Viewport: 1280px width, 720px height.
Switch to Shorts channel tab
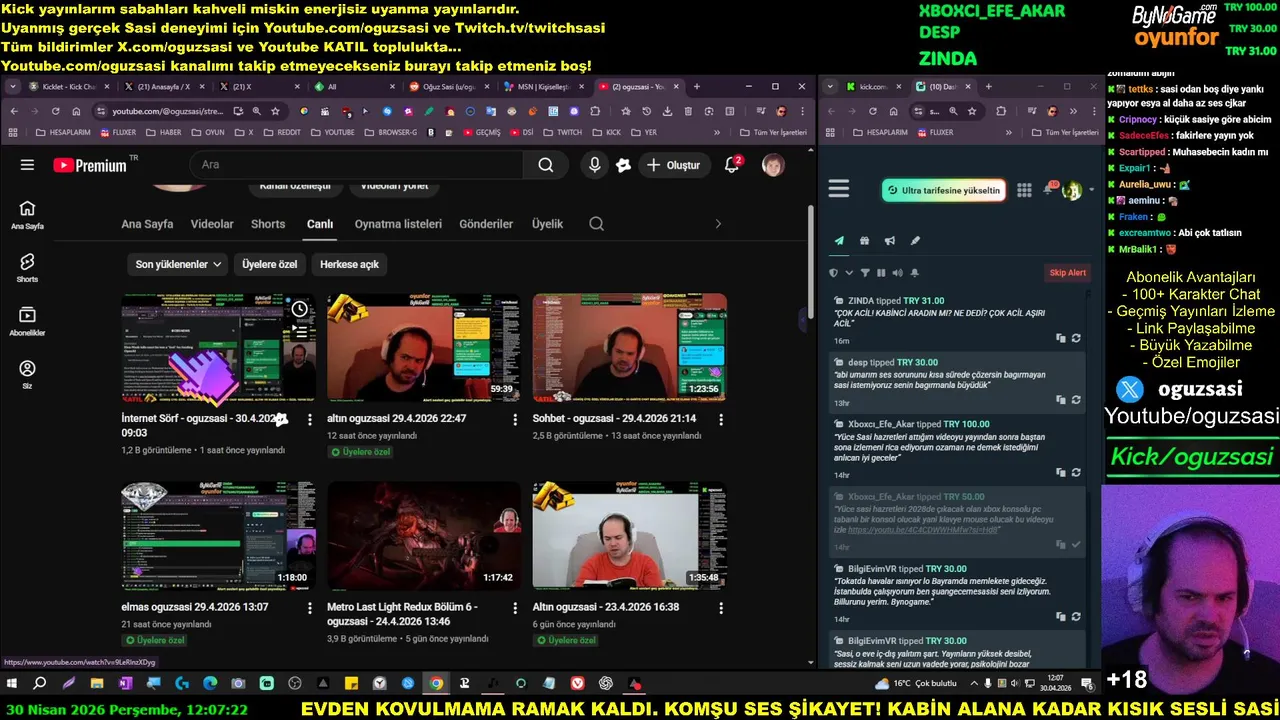pyautogui.click(x=268, y=224)
